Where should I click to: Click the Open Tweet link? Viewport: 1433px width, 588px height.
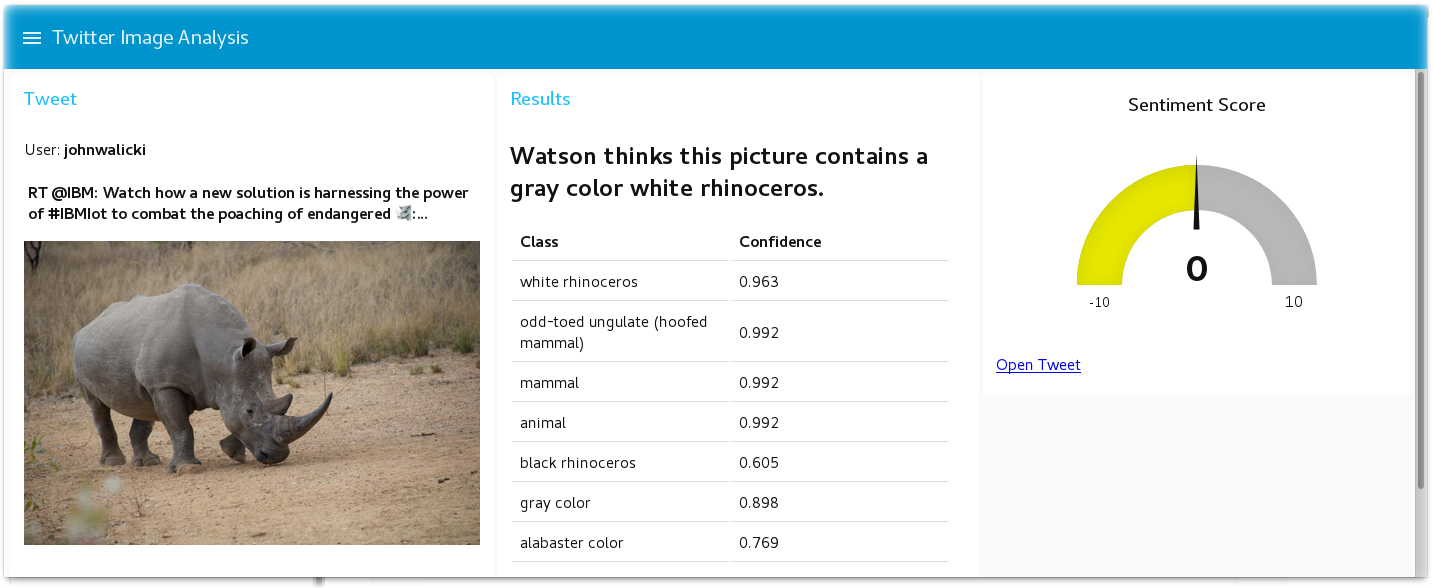(1038, 365)
